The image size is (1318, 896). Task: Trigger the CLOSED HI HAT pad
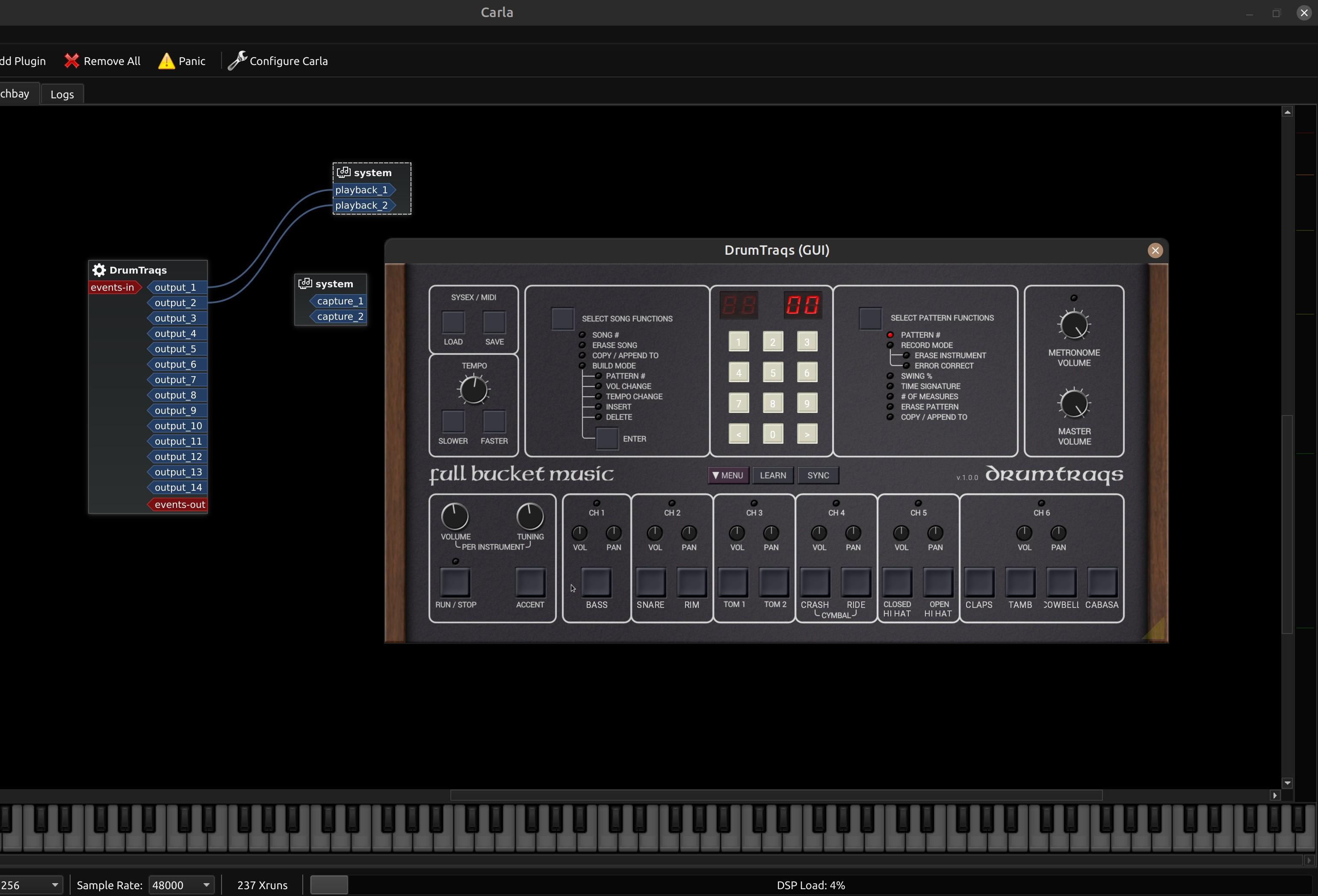tap(897, 582)
